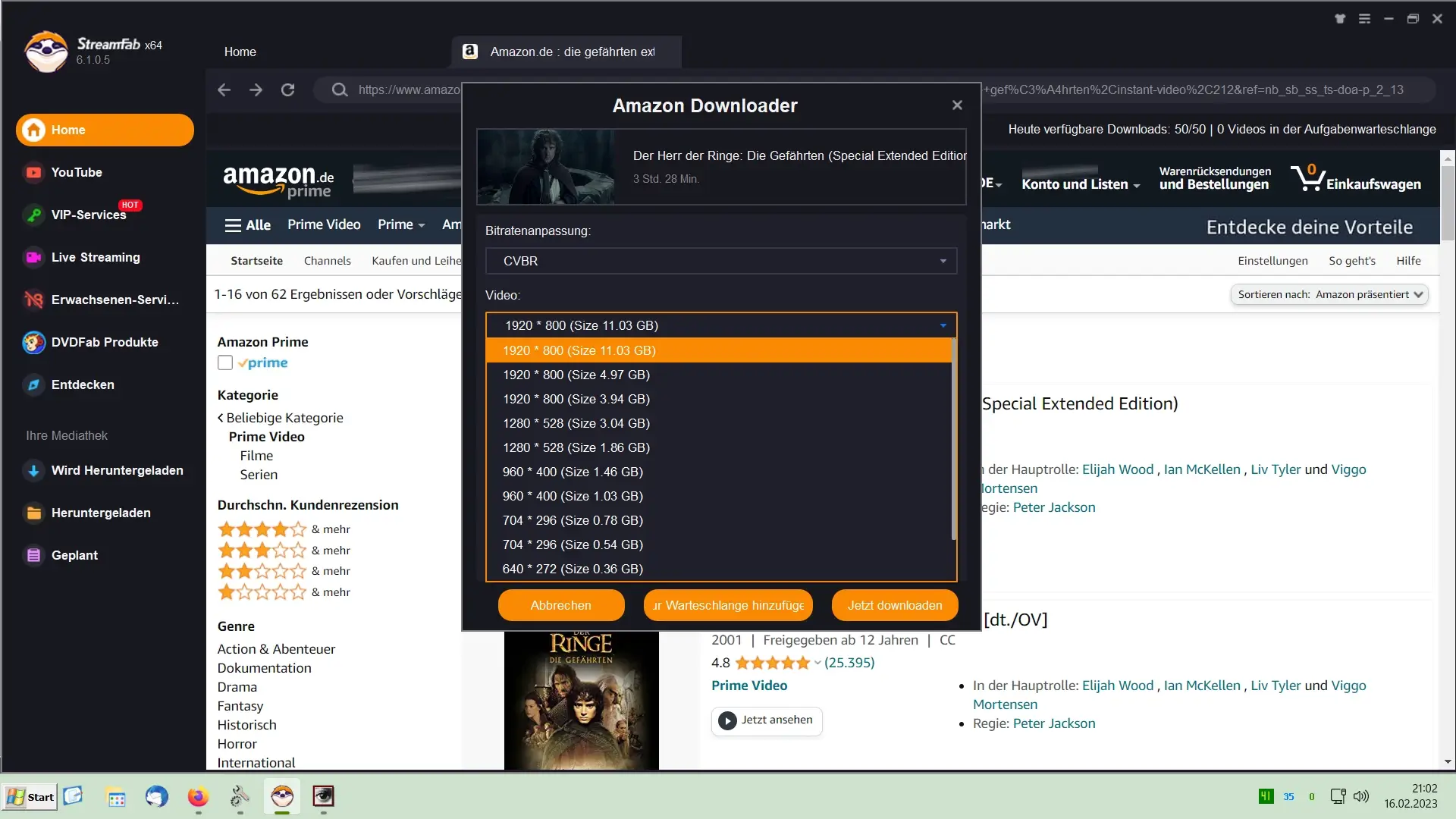
Task: Click the amazon.de prime logo
Action: coord(278,181)
